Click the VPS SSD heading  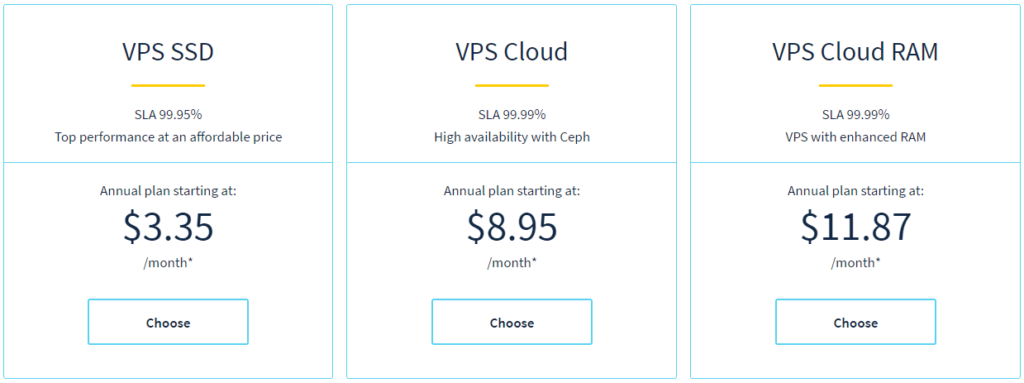168,52
